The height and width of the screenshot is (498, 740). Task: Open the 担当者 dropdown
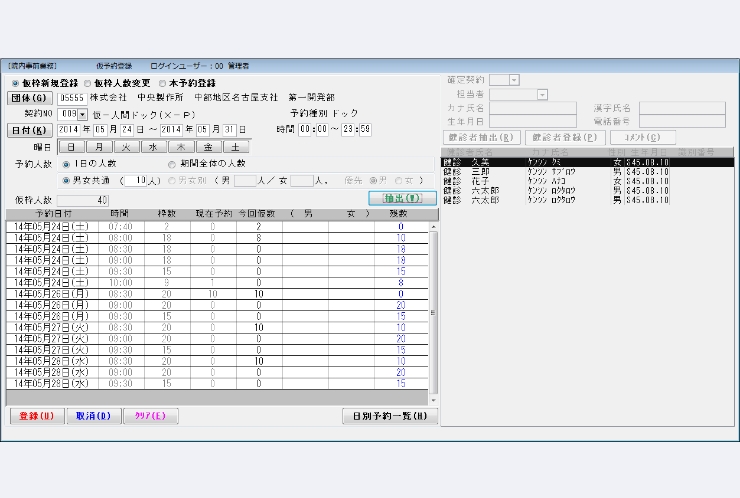click(543, 95)
